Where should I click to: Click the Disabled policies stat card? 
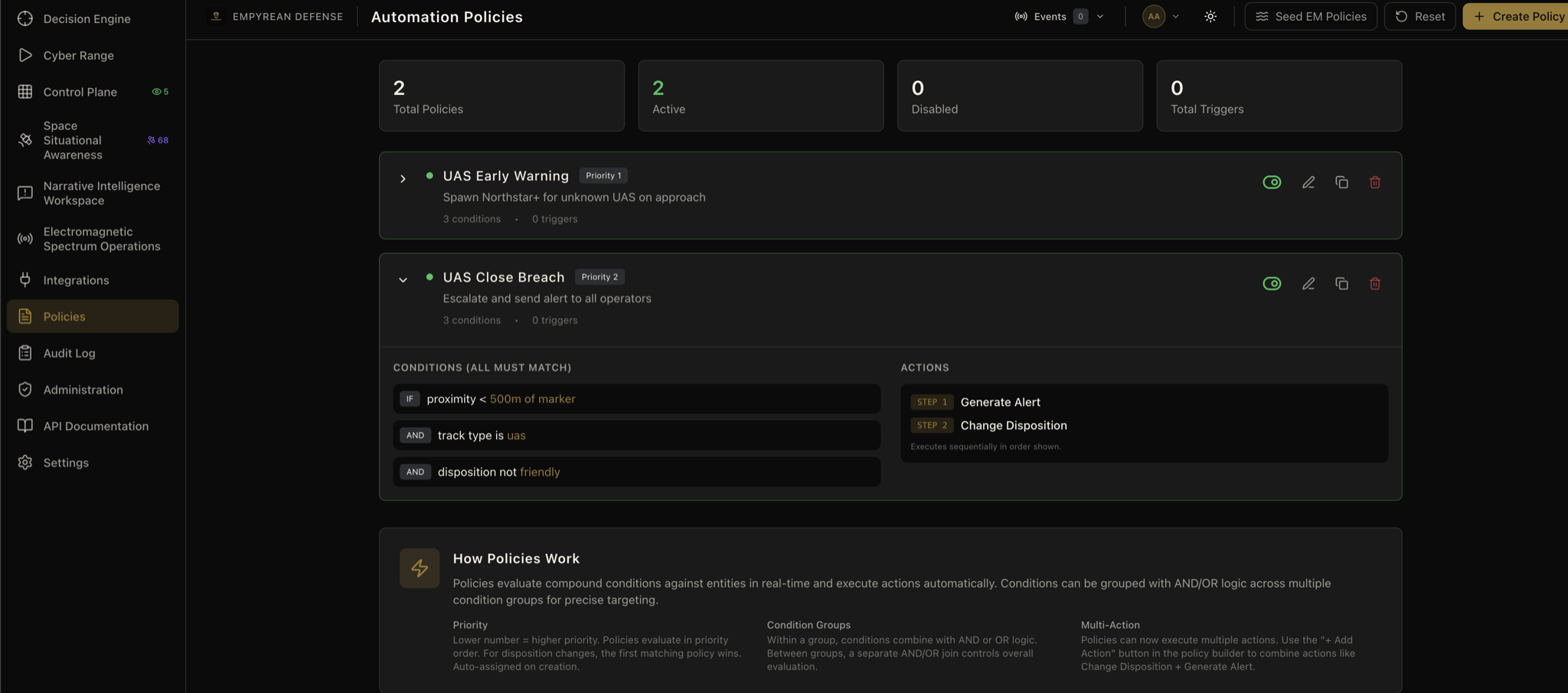1020,96
